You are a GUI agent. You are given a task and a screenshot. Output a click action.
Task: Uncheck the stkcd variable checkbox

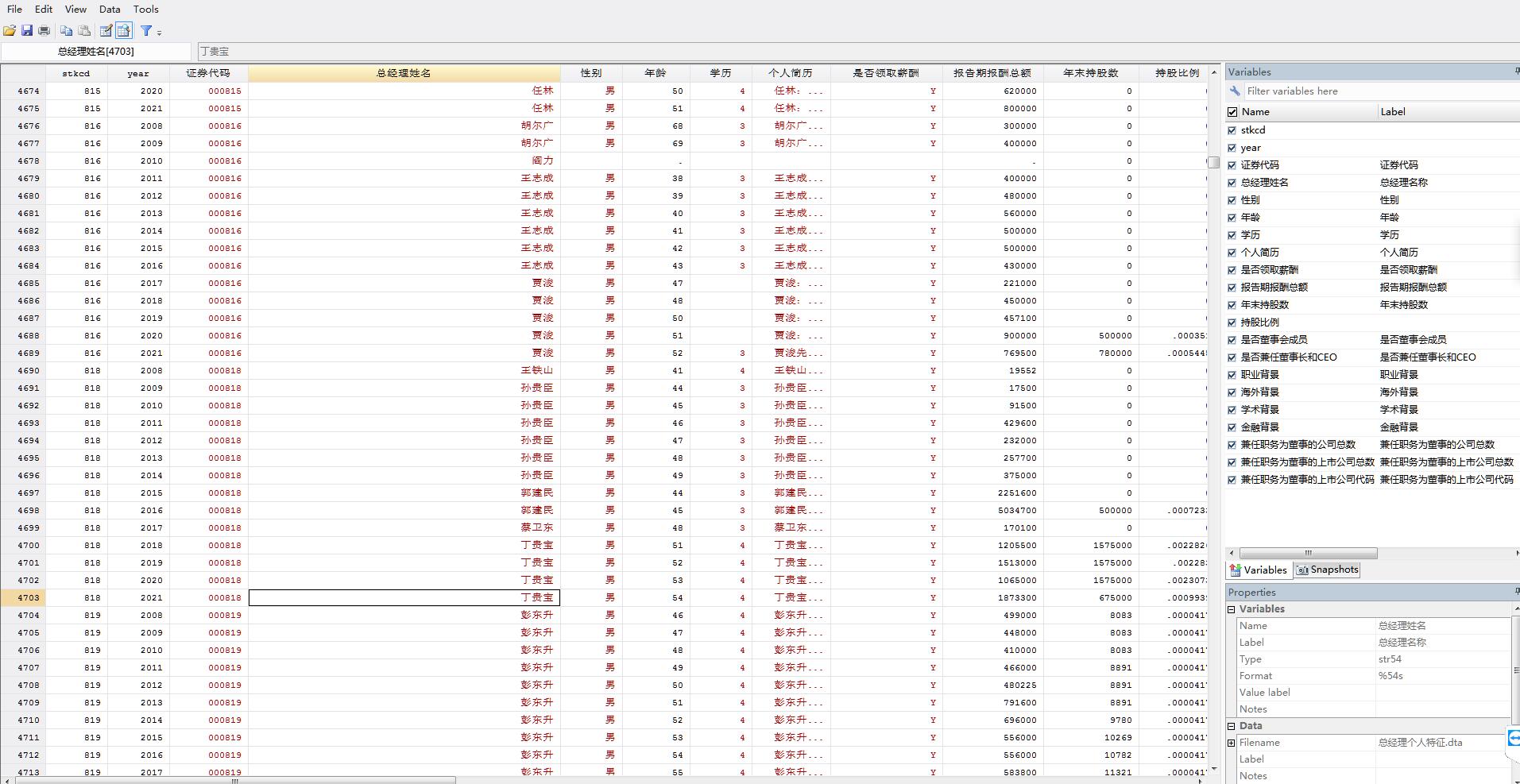(x=1232, y=130)
